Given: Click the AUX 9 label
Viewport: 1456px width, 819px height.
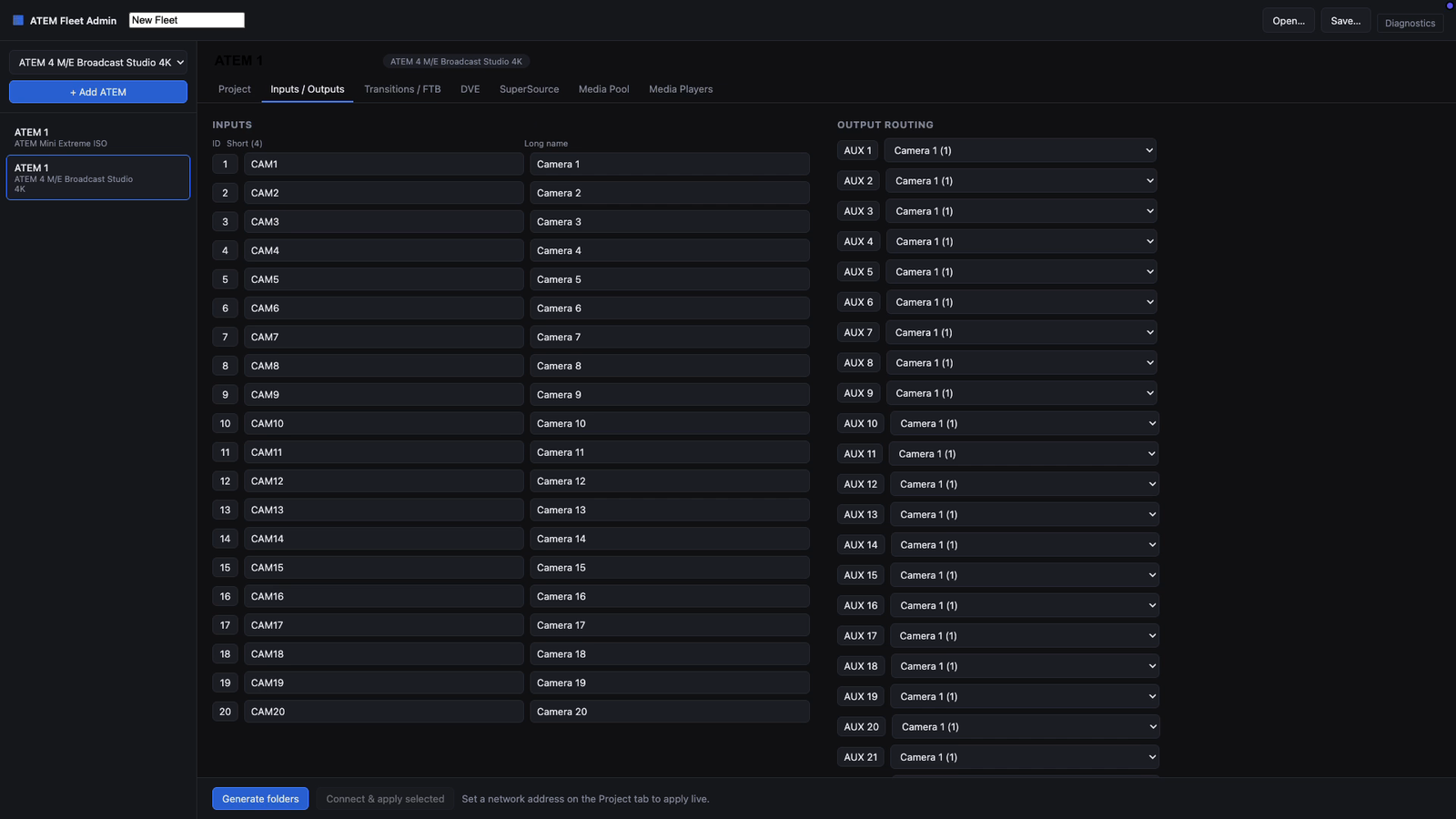Looking at the screenshot, I should pyautogui.click(x=858, y=393).
